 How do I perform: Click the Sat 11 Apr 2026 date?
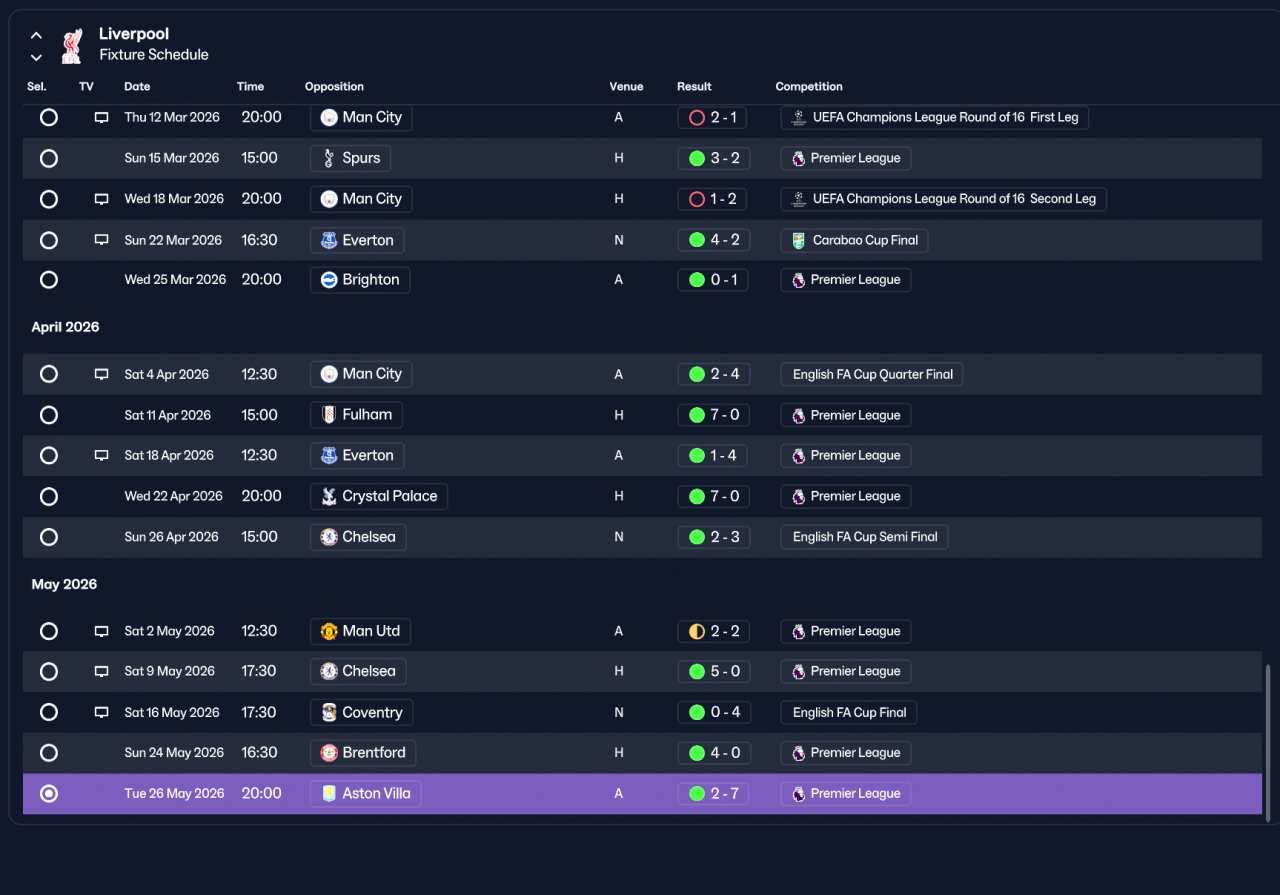click(x=168, y=415)
